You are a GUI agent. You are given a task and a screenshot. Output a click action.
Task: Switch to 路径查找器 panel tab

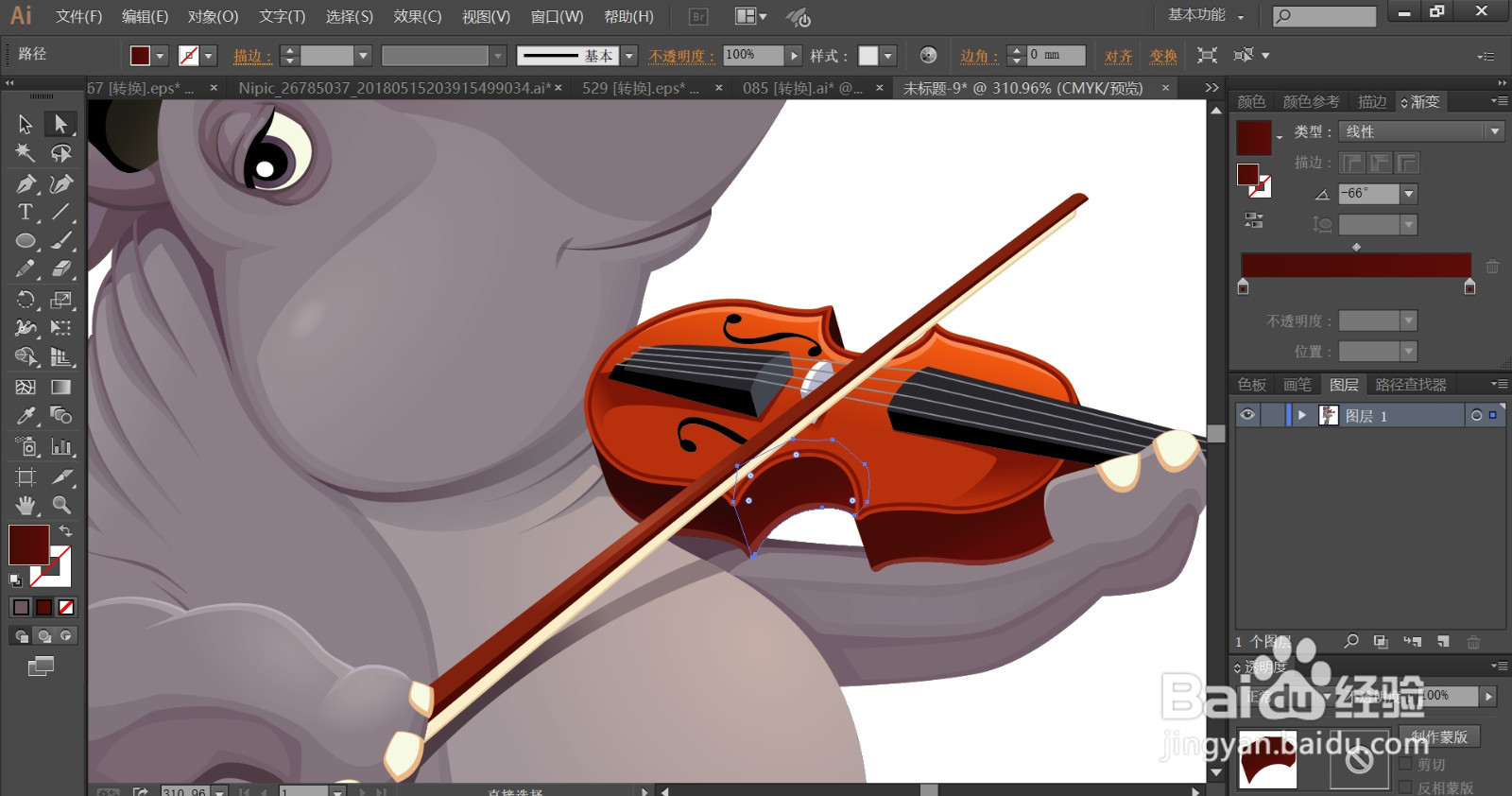[1411, 385]
